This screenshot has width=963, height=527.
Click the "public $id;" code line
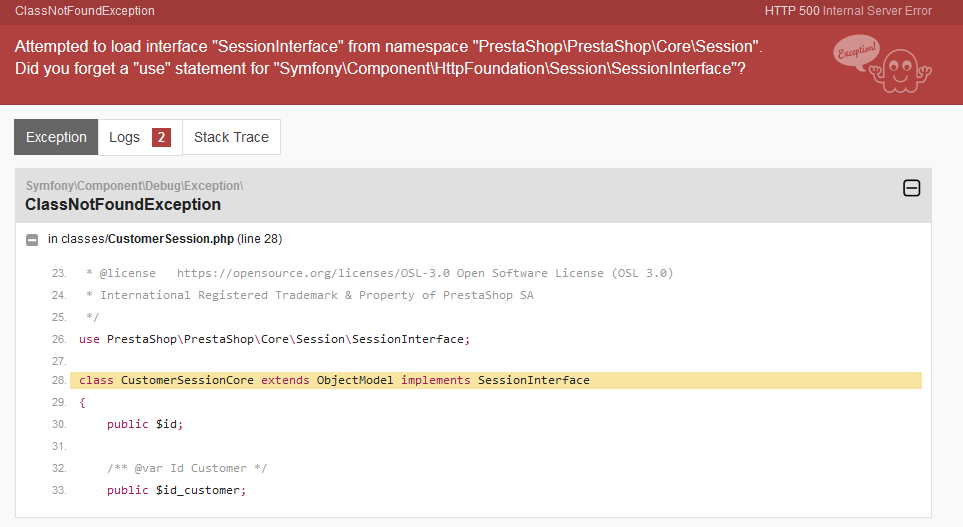(x=145, y=424)
